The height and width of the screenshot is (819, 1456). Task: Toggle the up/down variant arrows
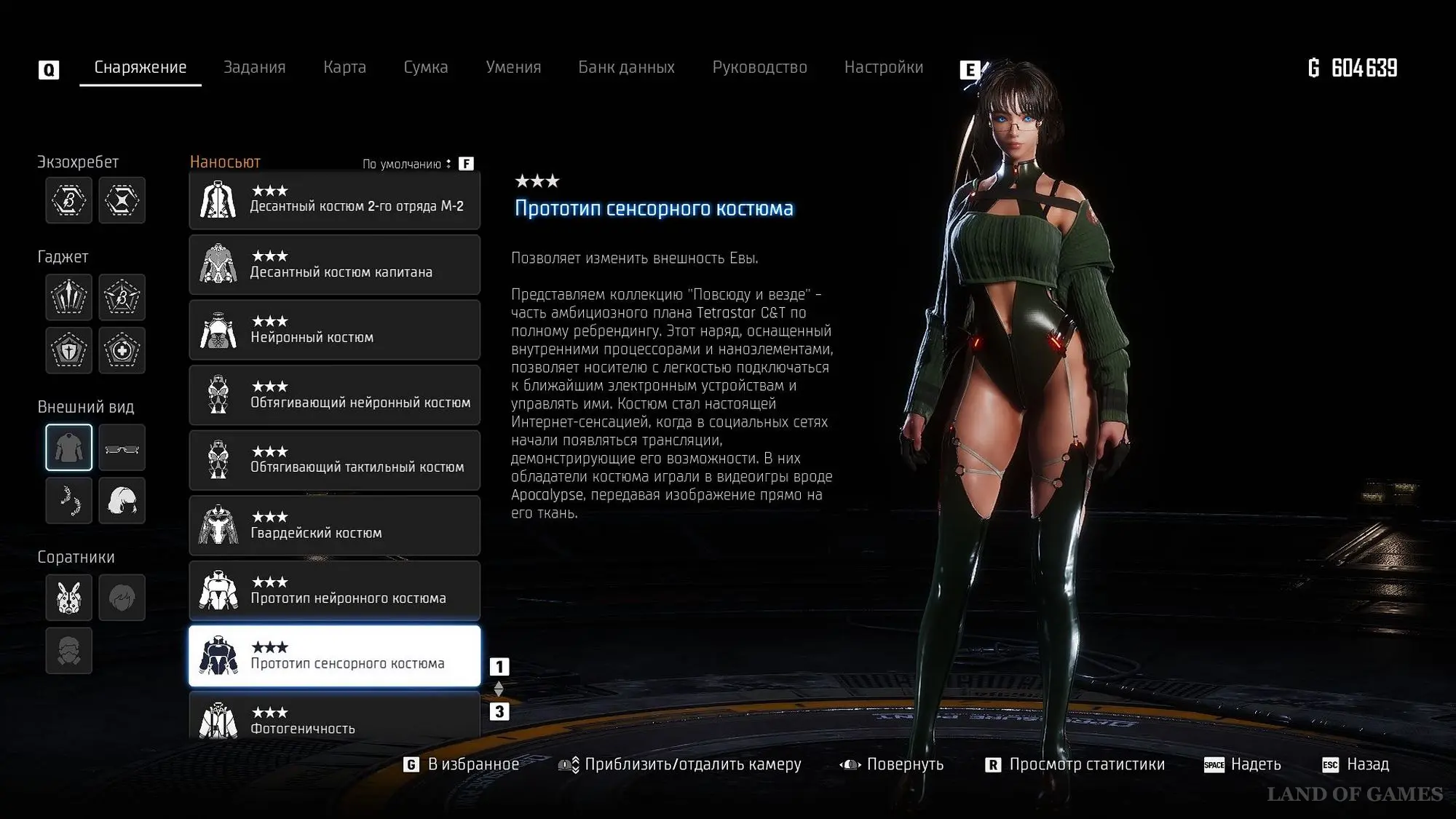click(x=499, y=689)
